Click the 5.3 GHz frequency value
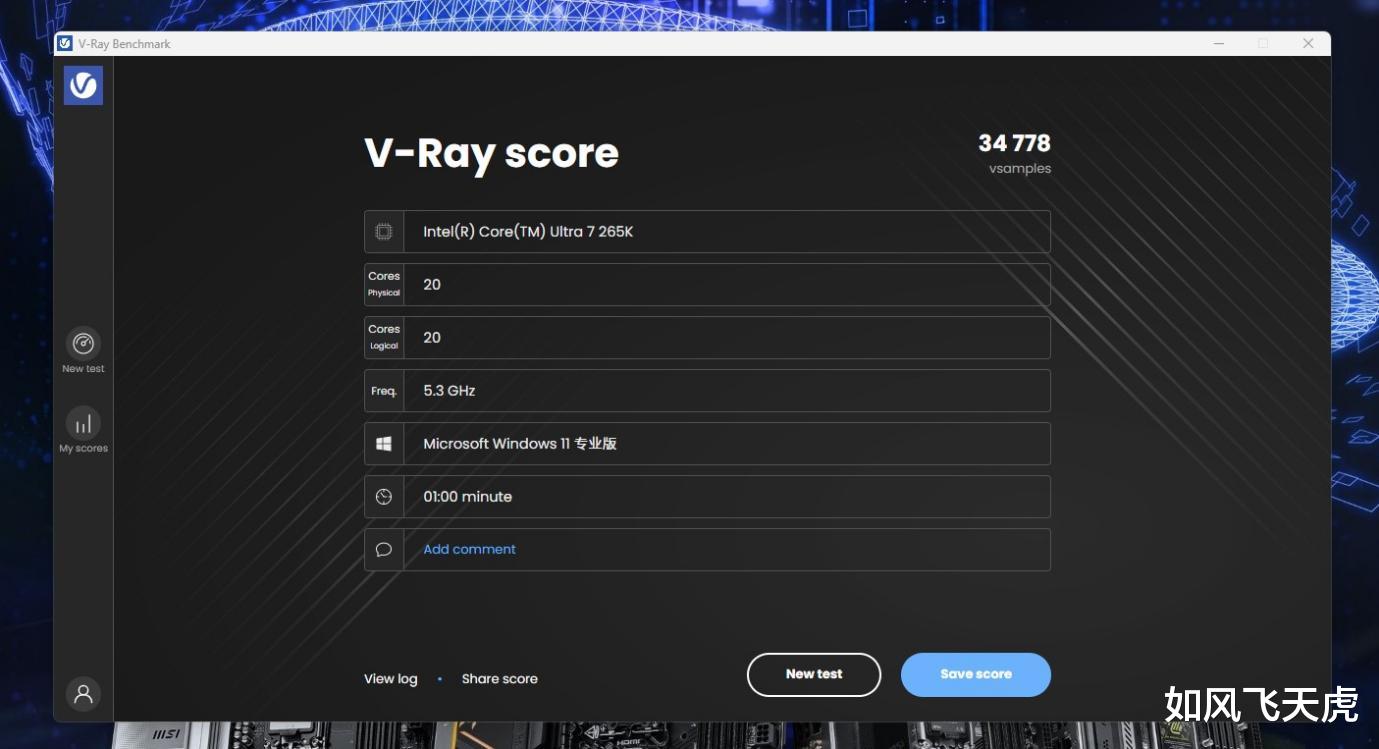Image resolution: width=1379 pixels, height=749 pixels. click(449, 391)
